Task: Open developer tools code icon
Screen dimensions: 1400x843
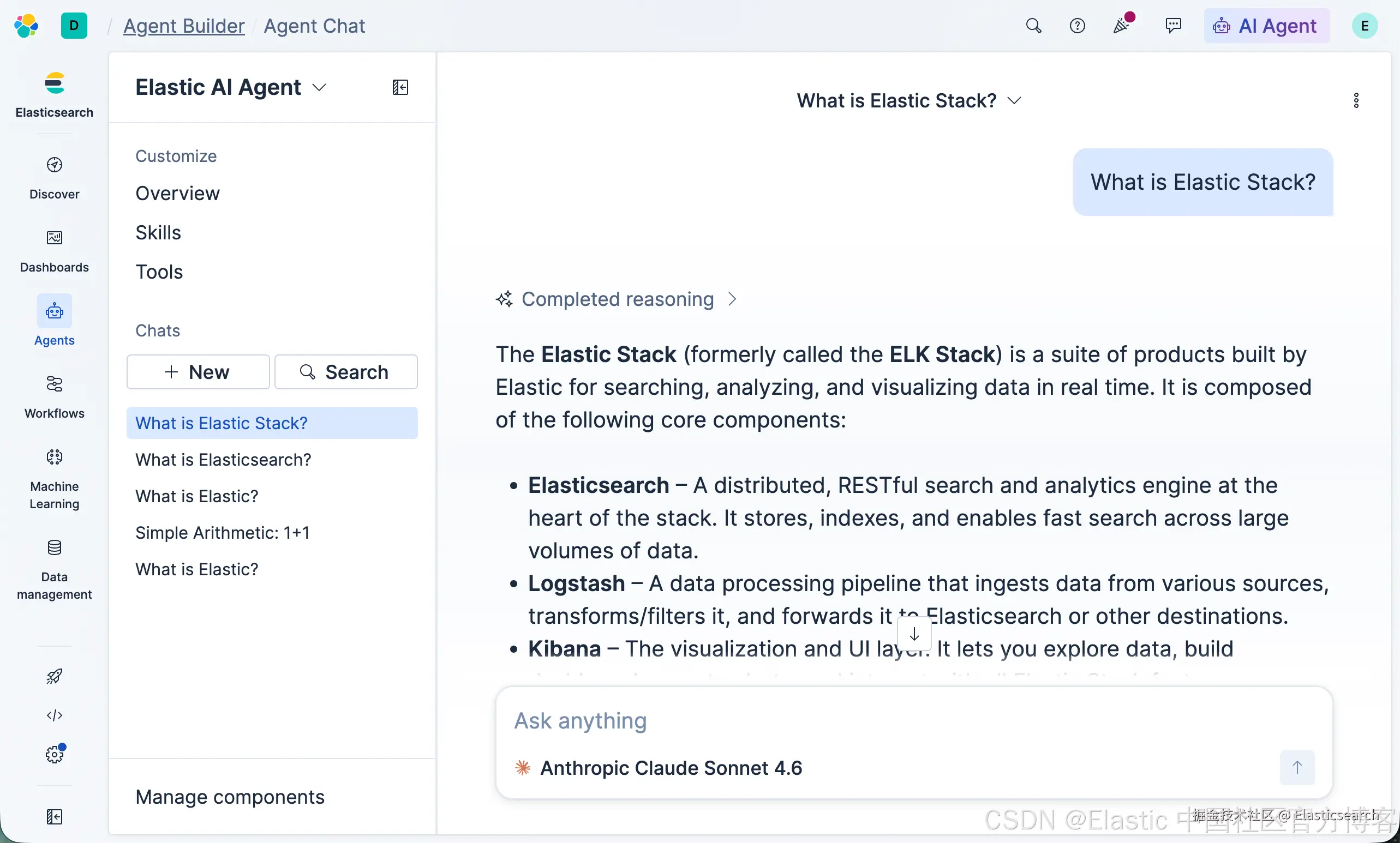Action: (55, 715)
